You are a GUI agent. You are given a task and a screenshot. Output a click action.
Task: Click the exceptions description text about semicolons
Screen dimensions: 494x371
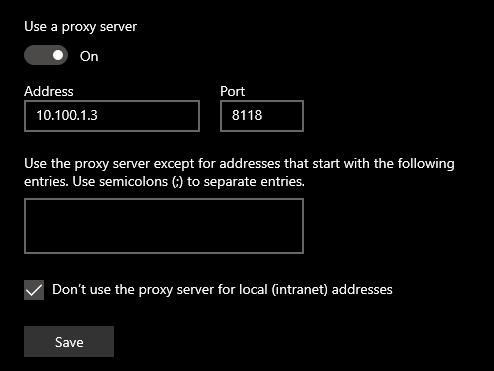click(239, 172)
